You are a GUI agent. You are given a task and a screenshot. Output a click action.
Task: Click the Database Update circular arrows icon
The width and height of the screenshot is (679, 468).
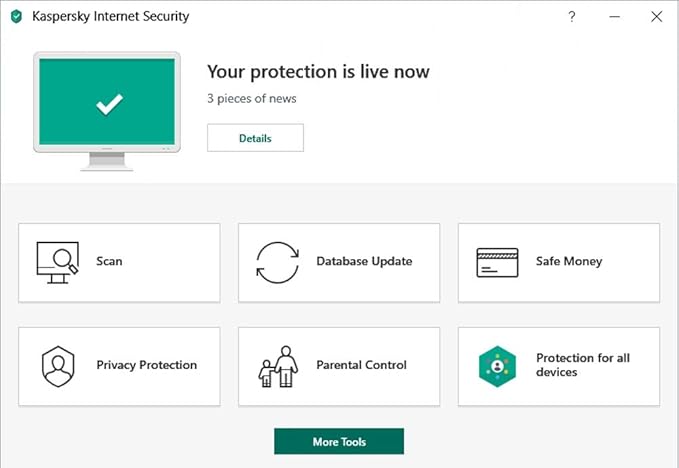pos(277,262)
